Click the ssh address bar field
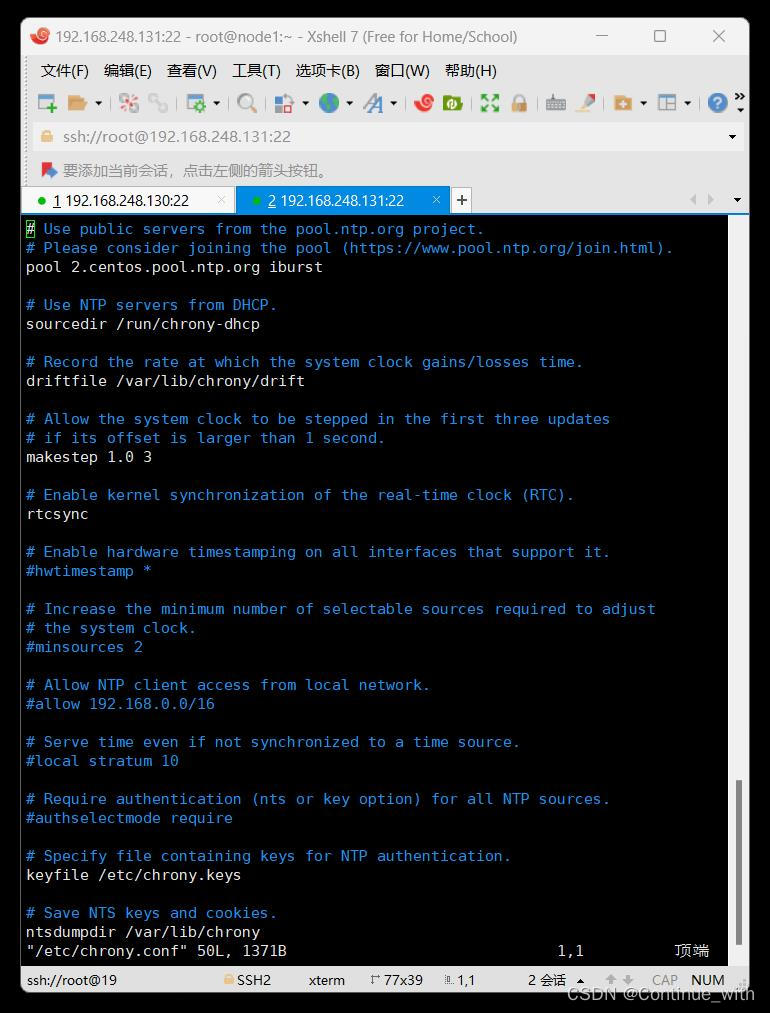The image size is (770, 1013). pos(388,137)
